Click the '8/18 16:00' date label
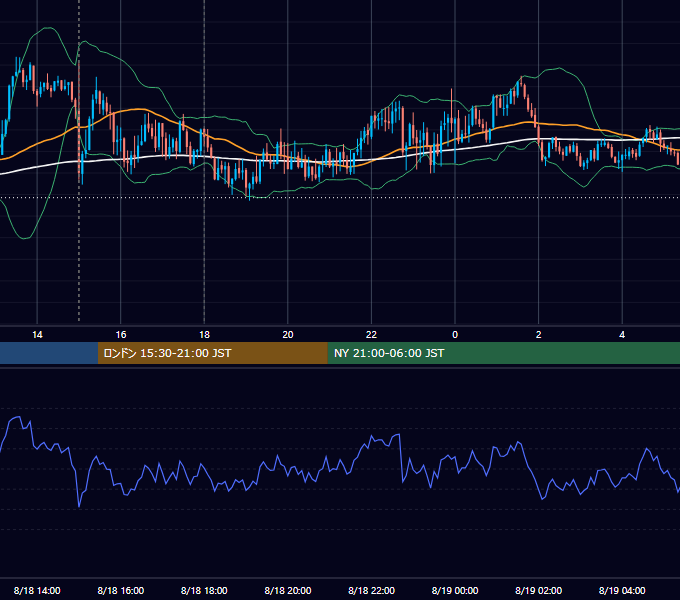This screenshot has width=680, height=600. coord(121,590)
